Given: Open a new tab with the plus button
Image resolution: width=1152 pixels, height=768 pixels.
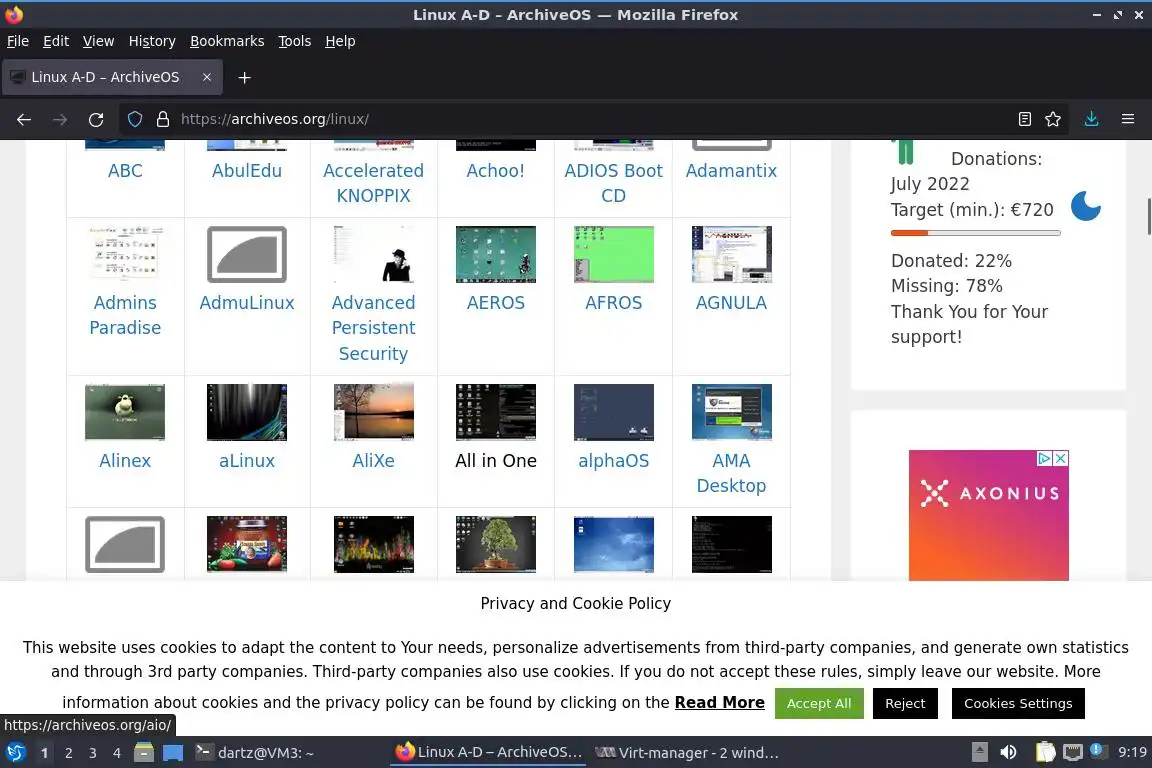Looking at the screenshot, I should tap(245, 77).
